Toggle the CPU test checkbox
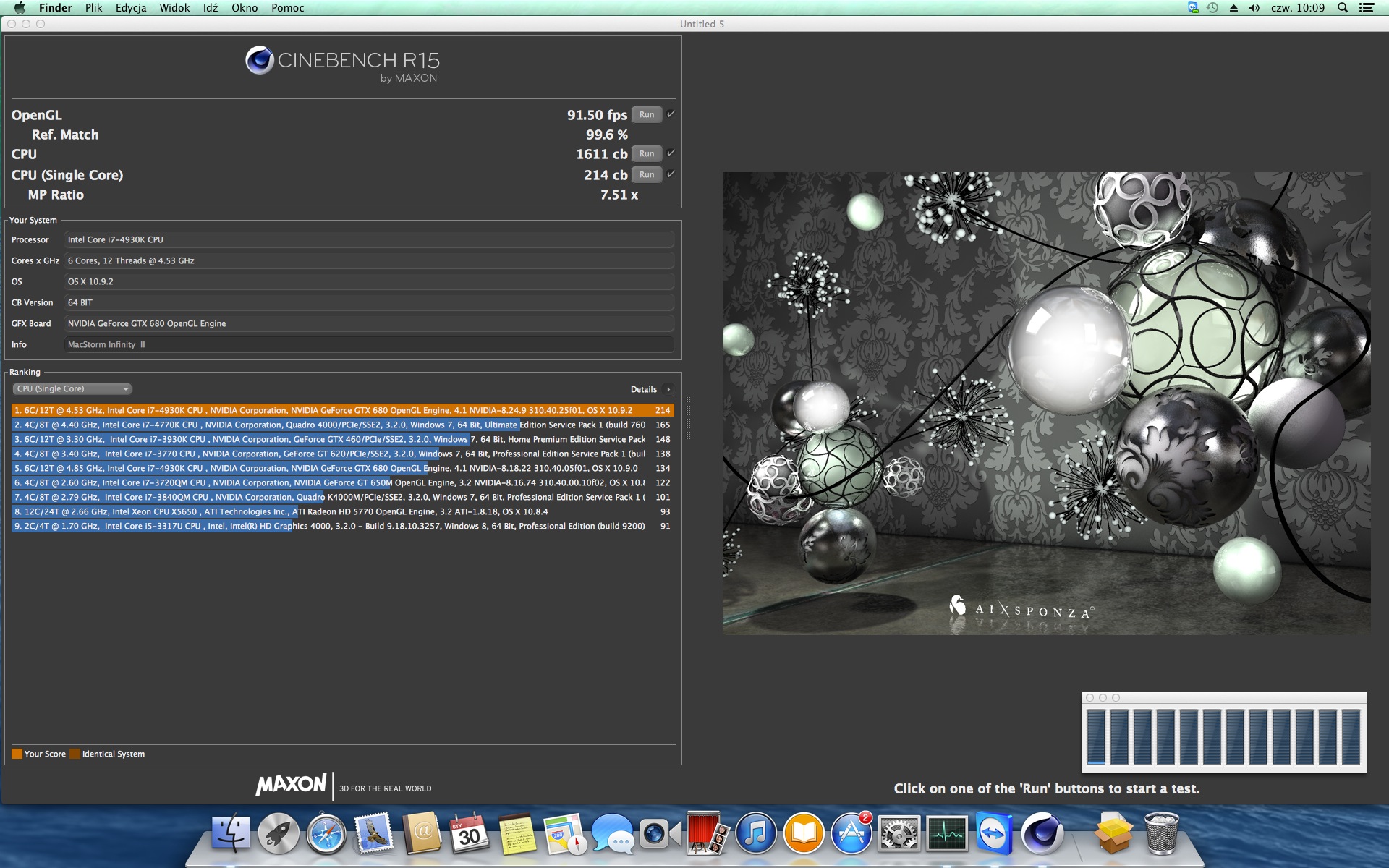Image resolution: width=1389 pixels, height=868 pixels. pyautogui.click(x=671, y=153)
